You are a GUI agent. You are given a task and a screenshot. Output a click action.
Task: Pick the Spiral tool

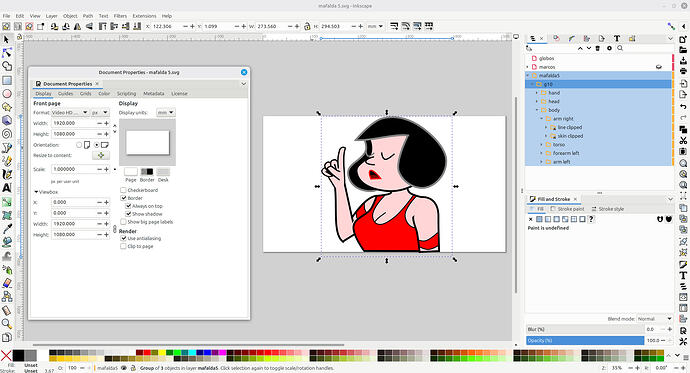point(7,134)
